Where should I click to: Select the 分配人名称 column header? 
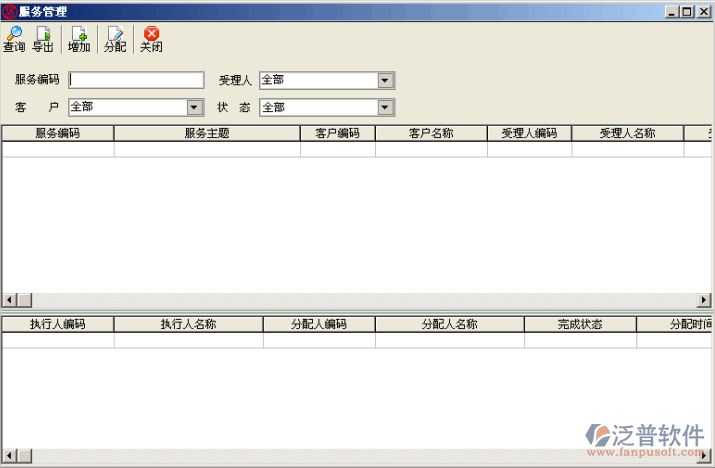pyautogui.click(x=449, y=324)
